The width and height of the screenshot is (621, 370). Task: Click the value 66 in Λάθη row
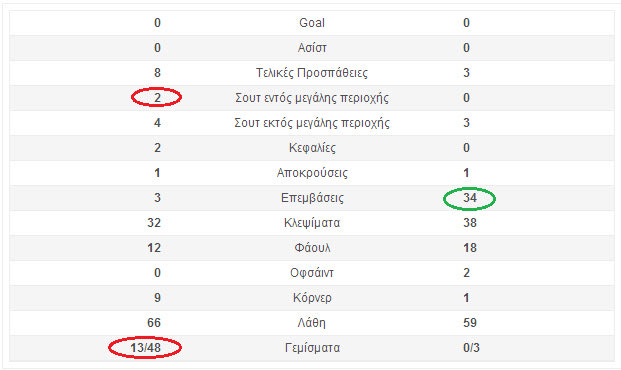click(x=154, y=322)
